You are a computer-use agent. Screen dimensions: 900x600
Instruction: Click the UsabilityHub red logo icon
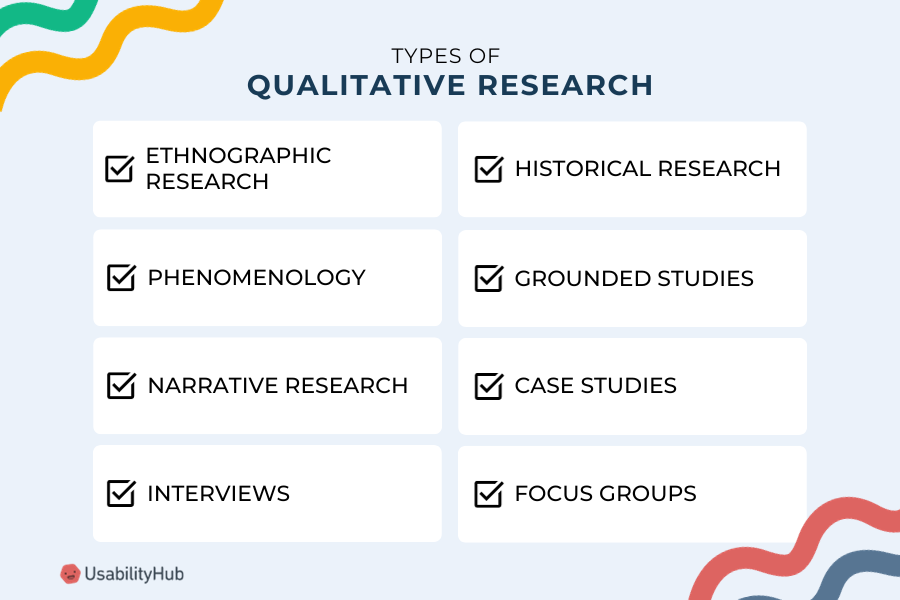pos(70,574)
